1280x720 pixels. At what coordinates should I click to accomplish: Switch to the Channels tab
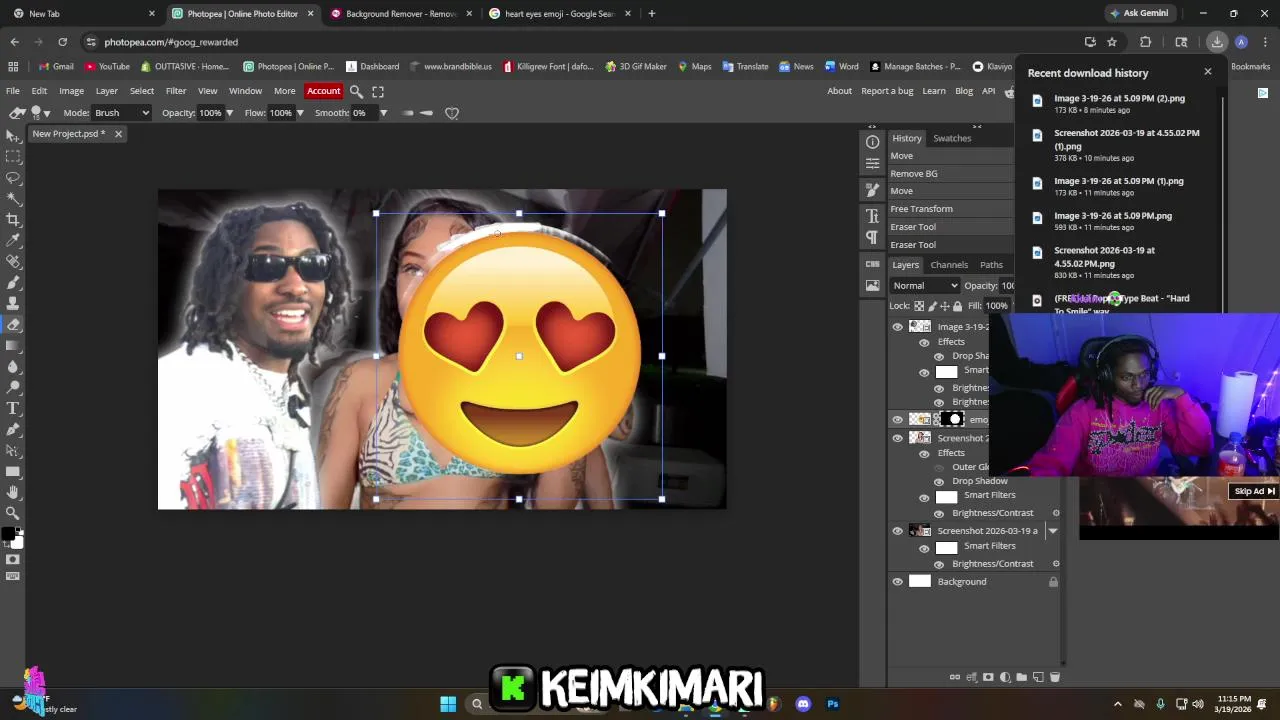[949, 265]
